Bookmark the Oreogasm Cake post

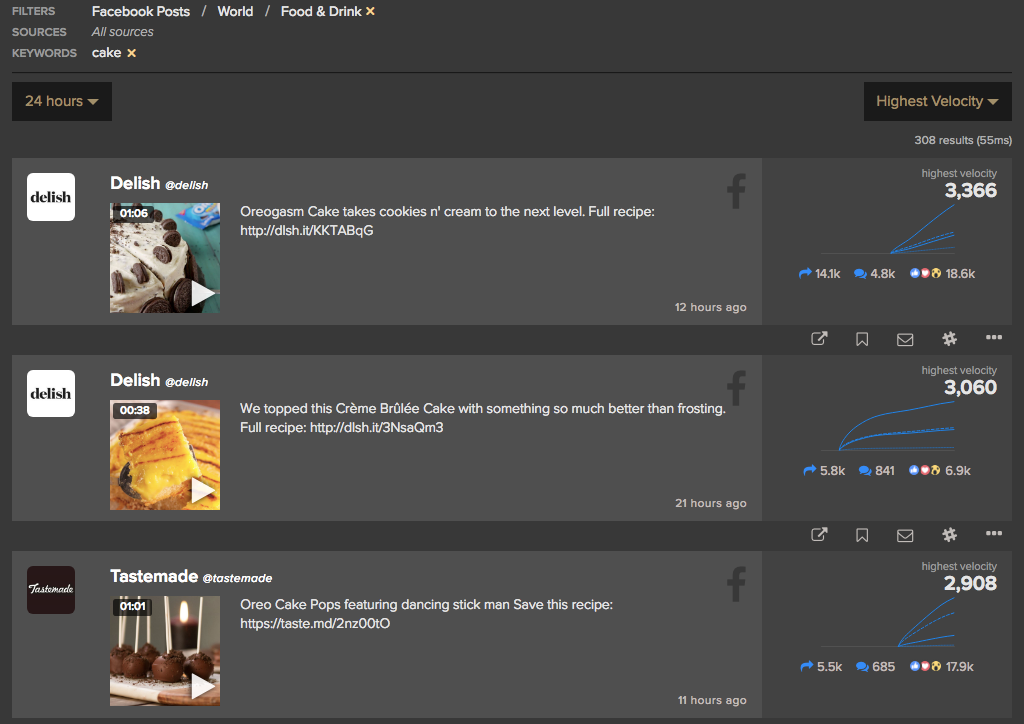[862, 339]
